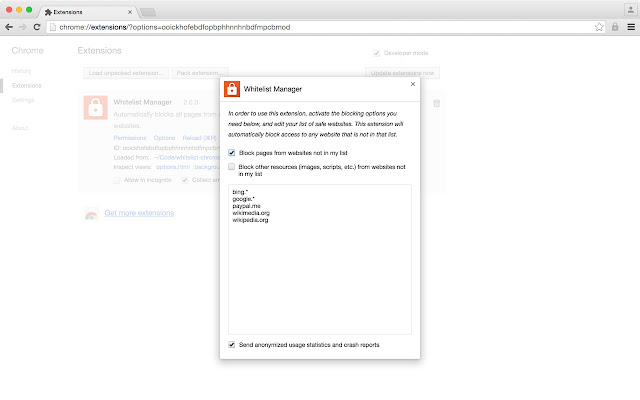This screenshot has height=400, width=640.
Task: Bookmark this page with the star icon
Action: [x=599, y=27]
